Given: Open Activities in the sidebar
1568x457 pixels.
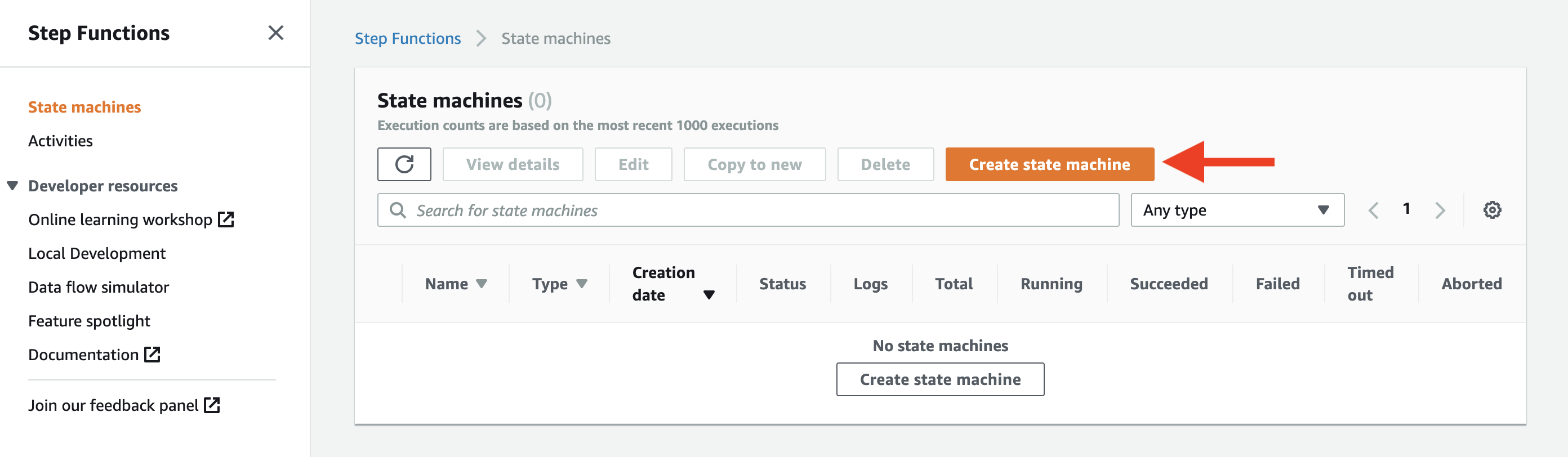Looking at the screenshot, I should pos(60,141).
